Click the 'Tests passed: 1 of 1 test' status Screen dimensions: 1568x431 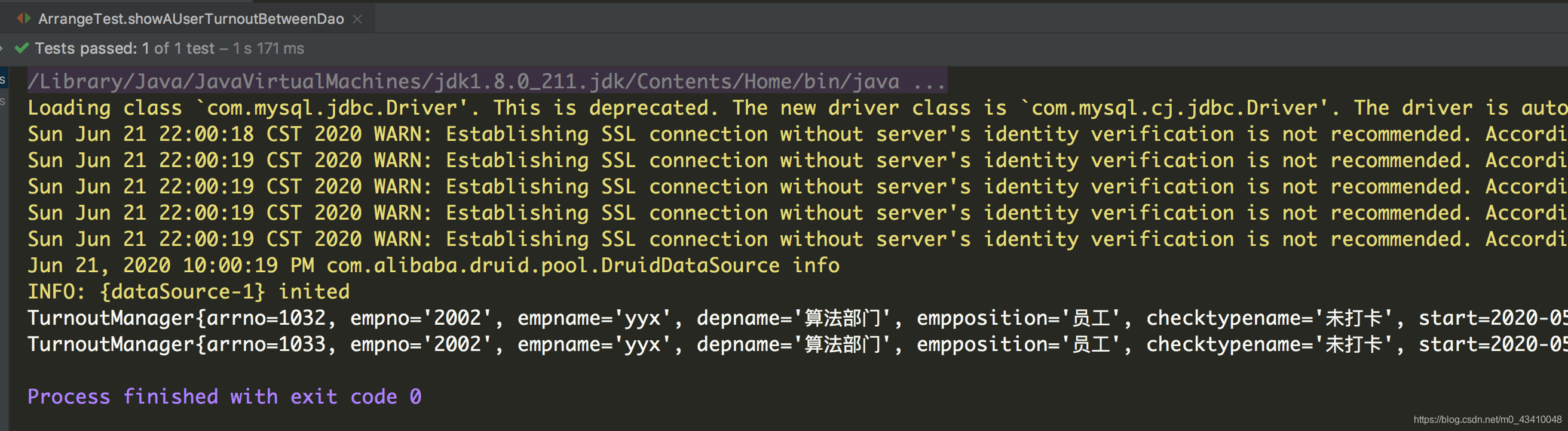point(124,48)
